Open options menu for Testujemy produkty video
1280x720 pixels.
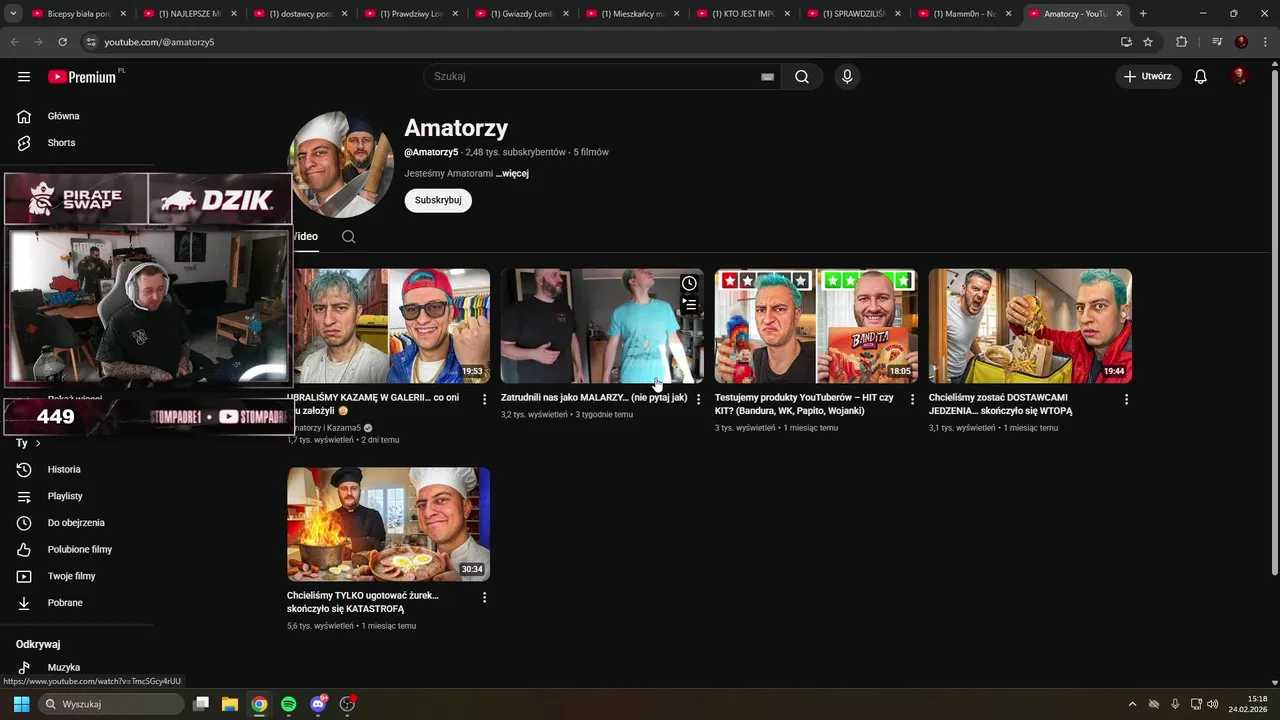pyautogui.click(x=912, y=399)
